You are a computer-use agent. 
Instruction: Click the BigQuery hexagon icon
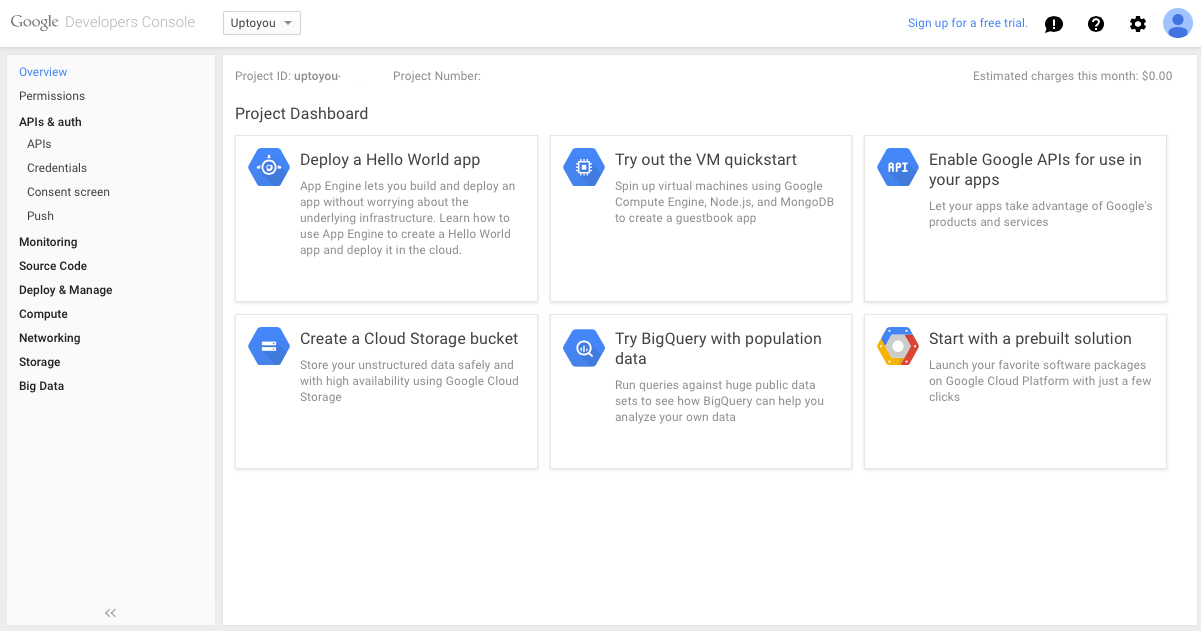pos(583,346)
